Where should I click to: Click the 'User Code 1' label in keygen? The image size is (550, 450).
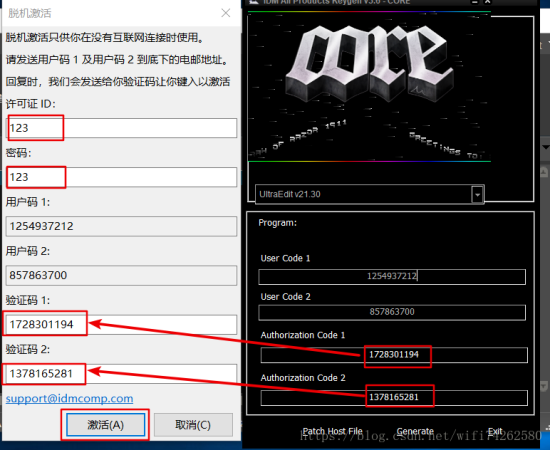pyautogui.click(x=285, y=258)
